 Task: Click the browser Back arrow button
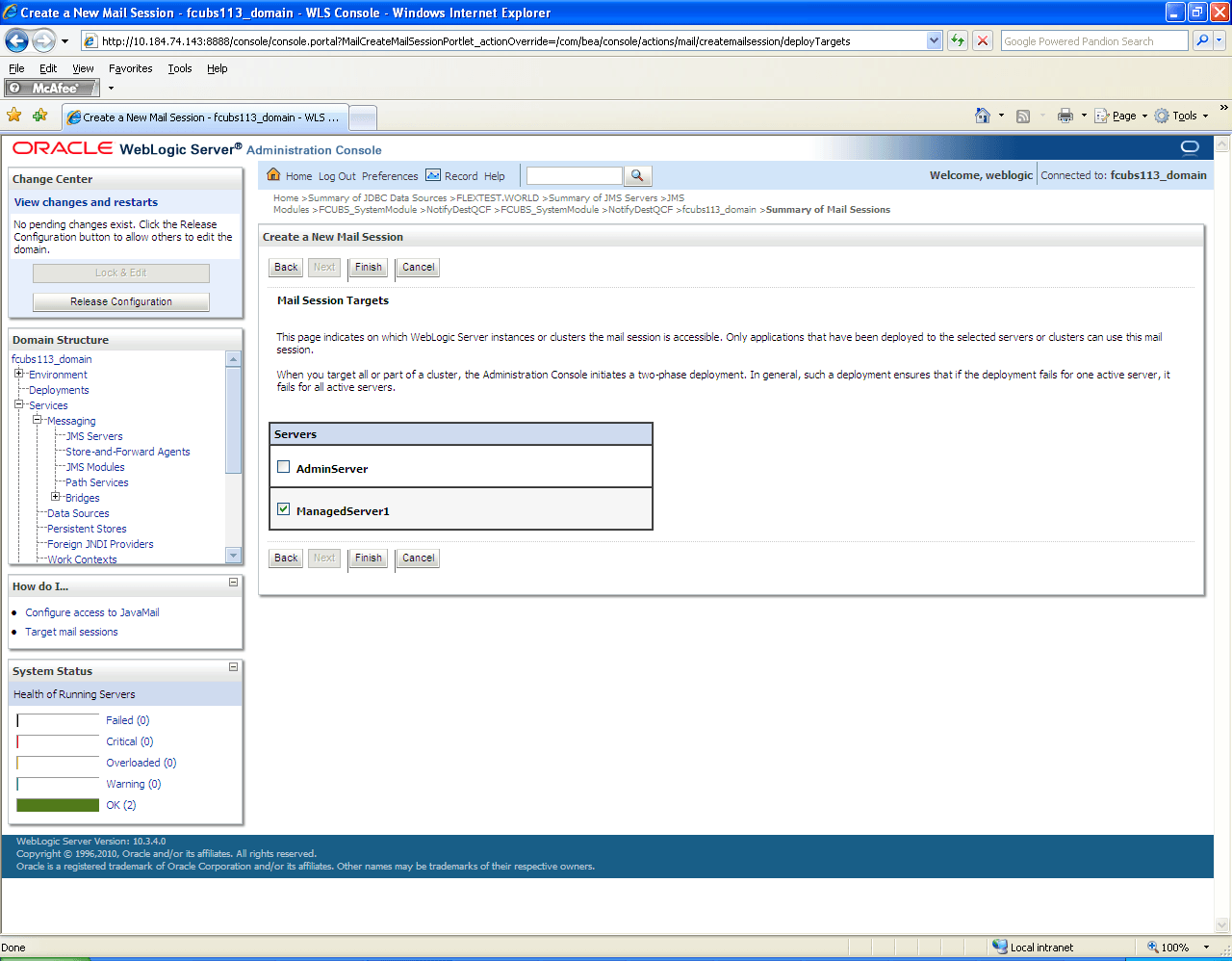tap(16, 40)
